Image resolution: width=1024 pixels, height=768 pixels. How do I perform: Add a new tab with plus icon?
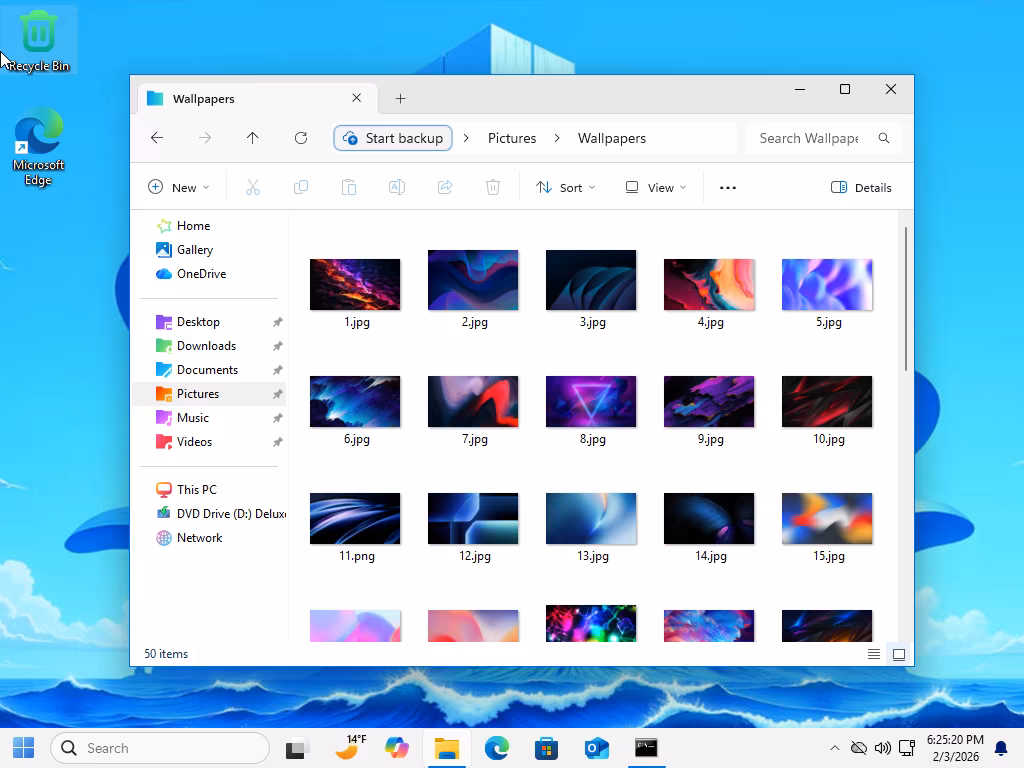point(401,98)
